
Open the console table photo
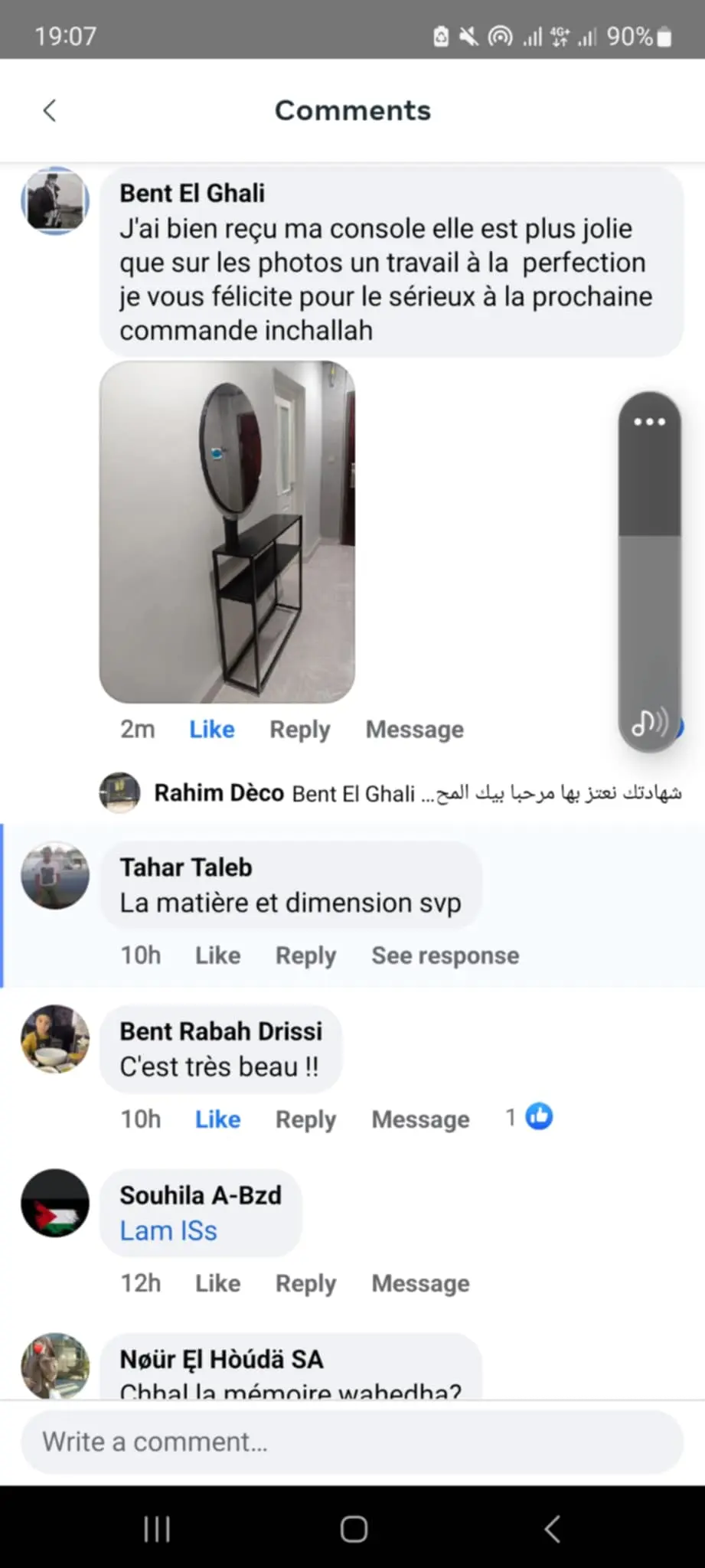click(x=227, y=532)
